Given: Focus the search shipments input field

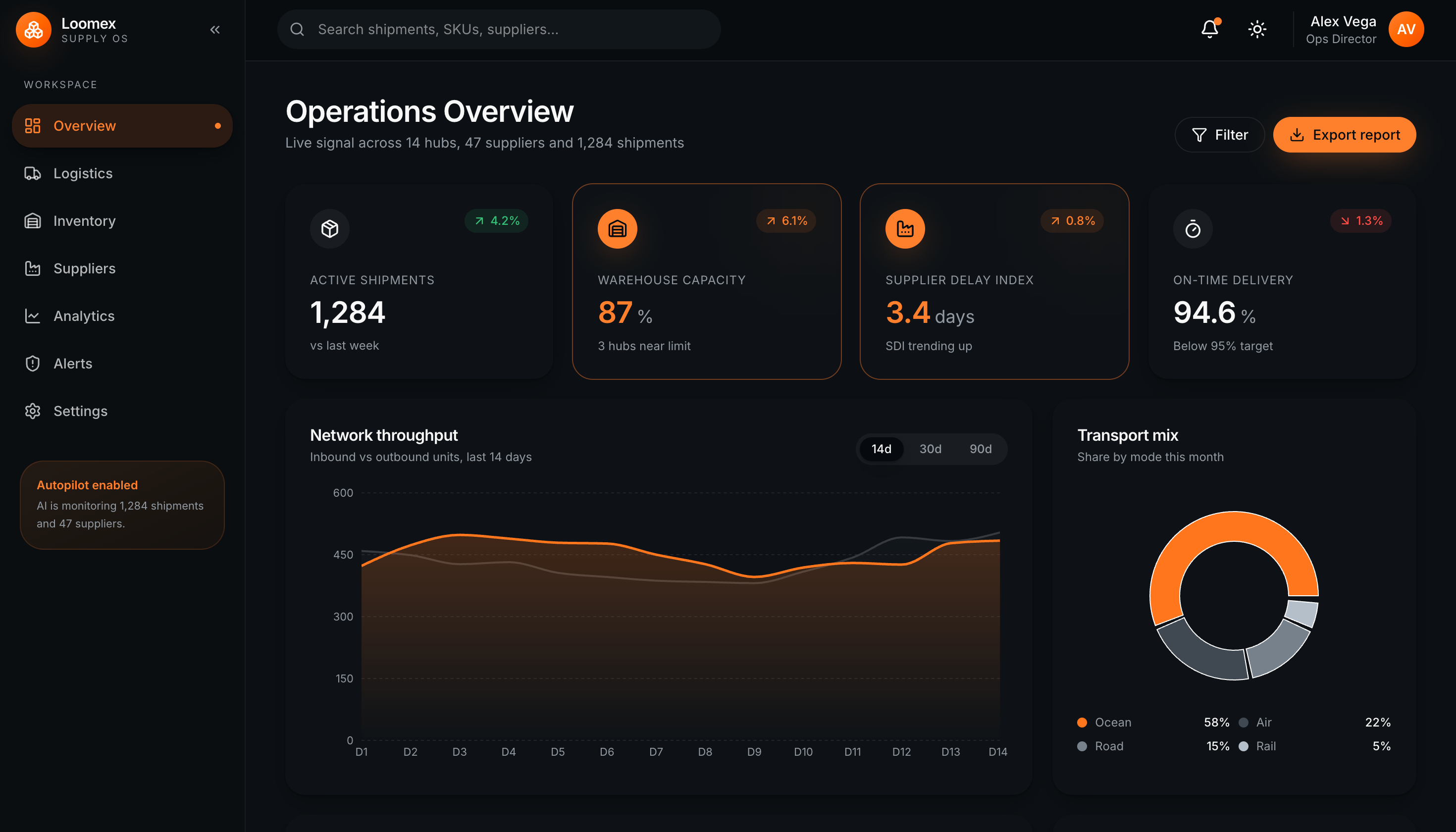Looking at the screenshot, I should [499, 29].
